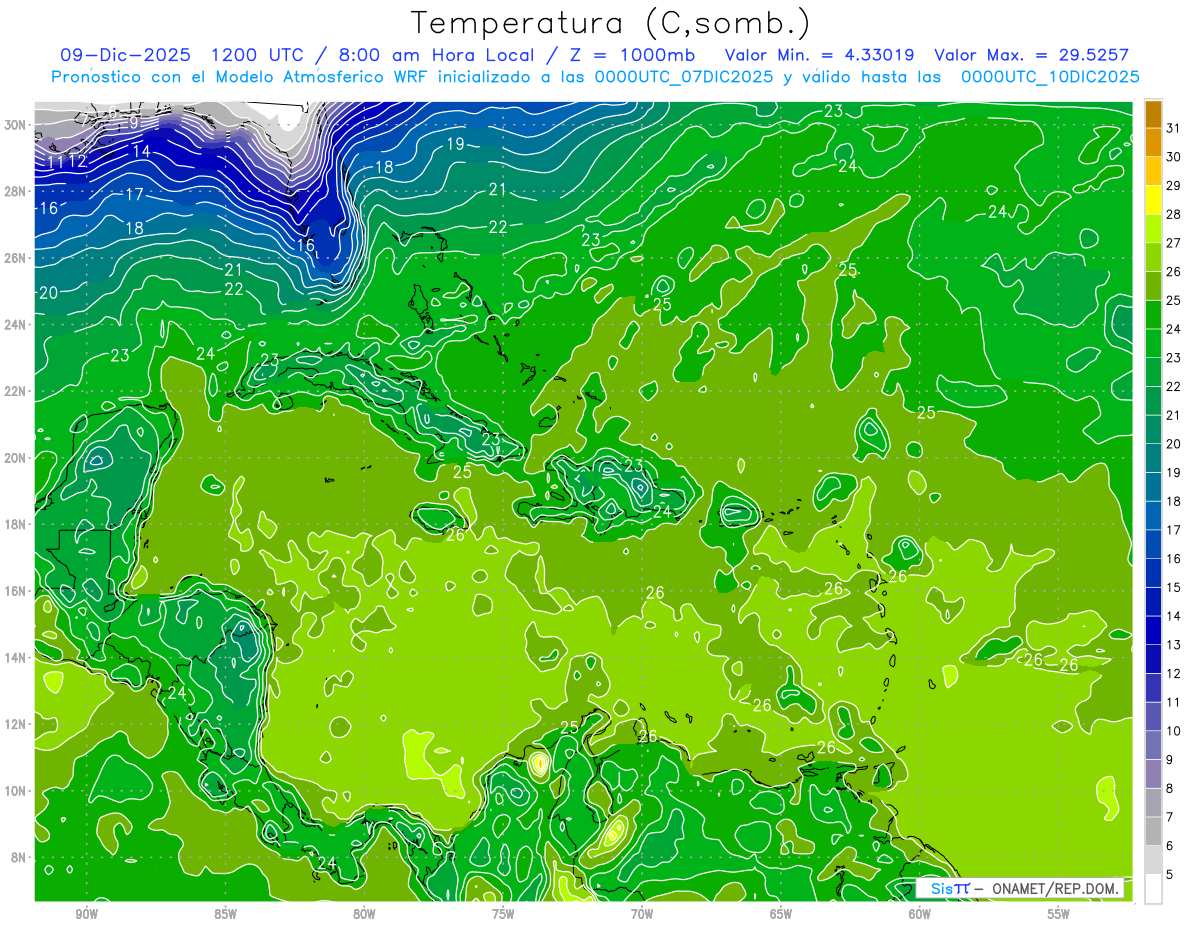Viewport: 1200px width, 927px height.
Task: Click the '14' contour label on the map
Action: [141, 151]
